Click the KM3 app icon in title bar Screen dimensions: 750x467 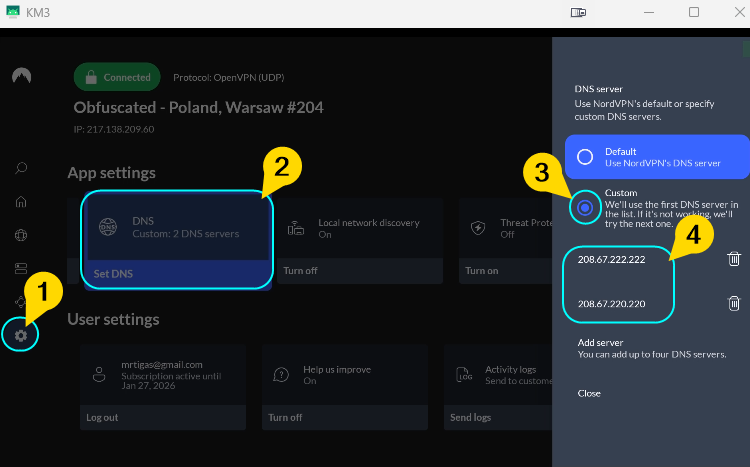click(13, 12)
